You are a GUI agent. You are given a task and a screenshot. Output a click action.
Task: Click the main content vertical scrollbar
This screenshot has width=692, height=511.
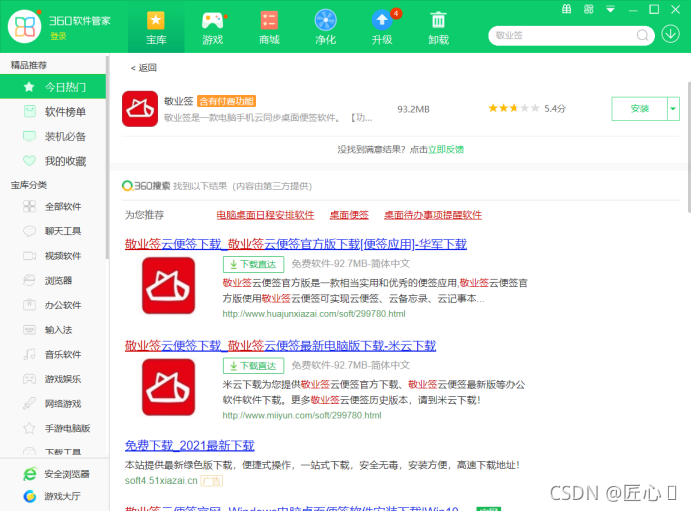689,147
